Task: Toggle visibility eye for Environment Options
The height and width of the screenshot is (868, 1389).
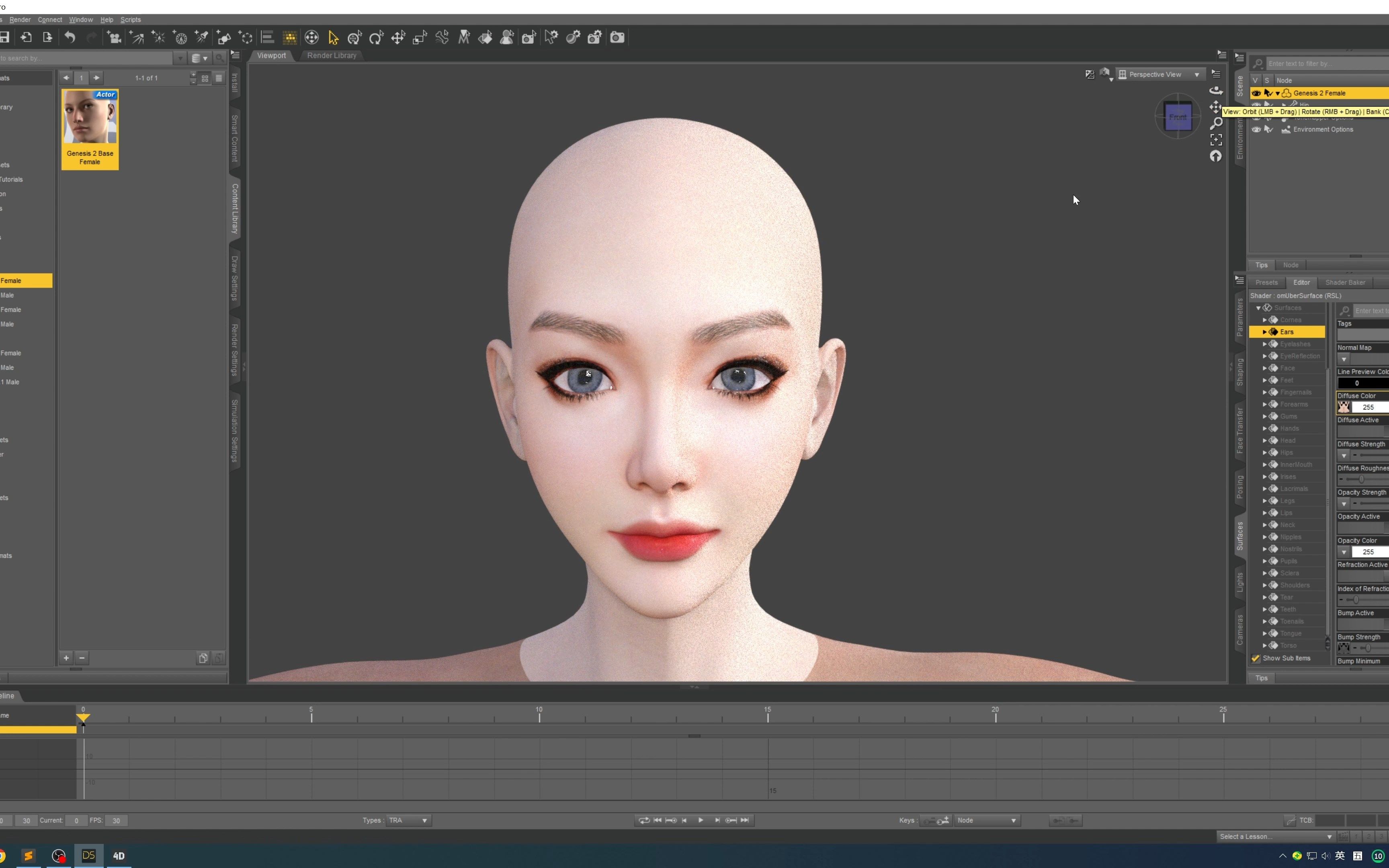Action: pyautogui.click(x=1256, y=129)
